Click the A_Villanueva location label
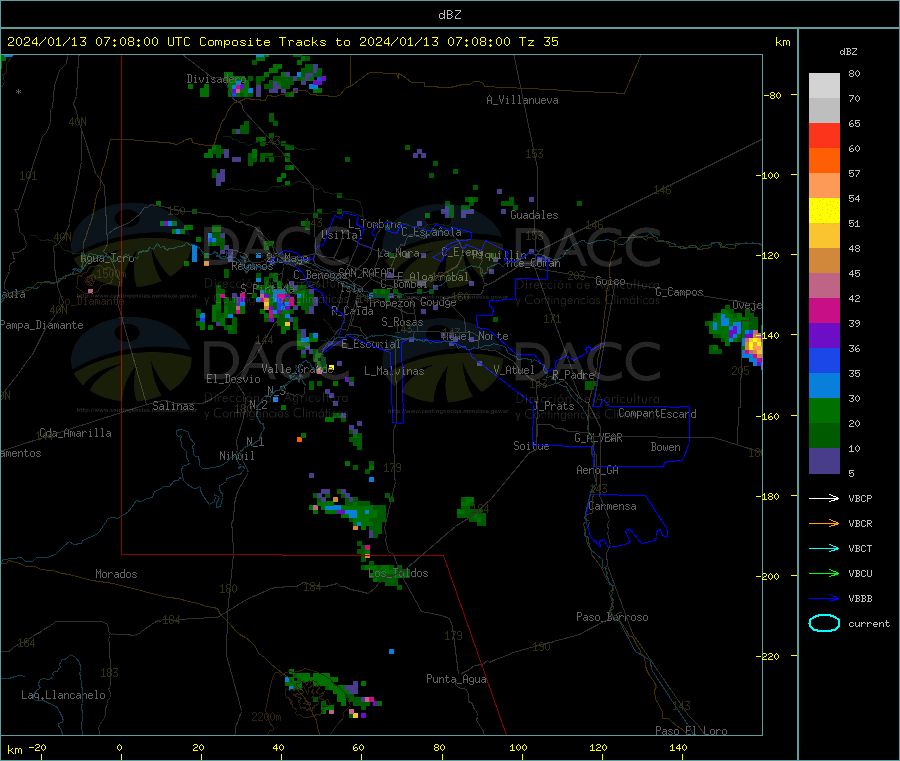 pos(522,100)
